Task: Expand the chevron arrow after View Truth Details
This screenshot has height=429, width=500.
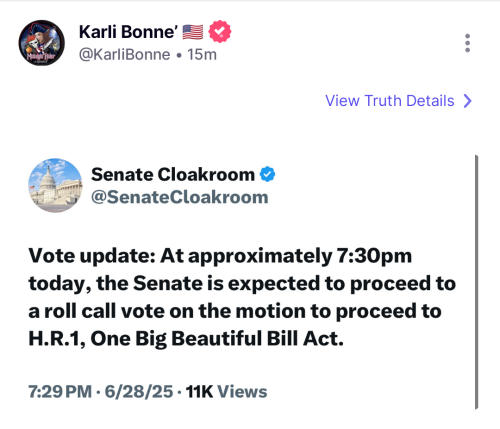Action: point(468,101)
